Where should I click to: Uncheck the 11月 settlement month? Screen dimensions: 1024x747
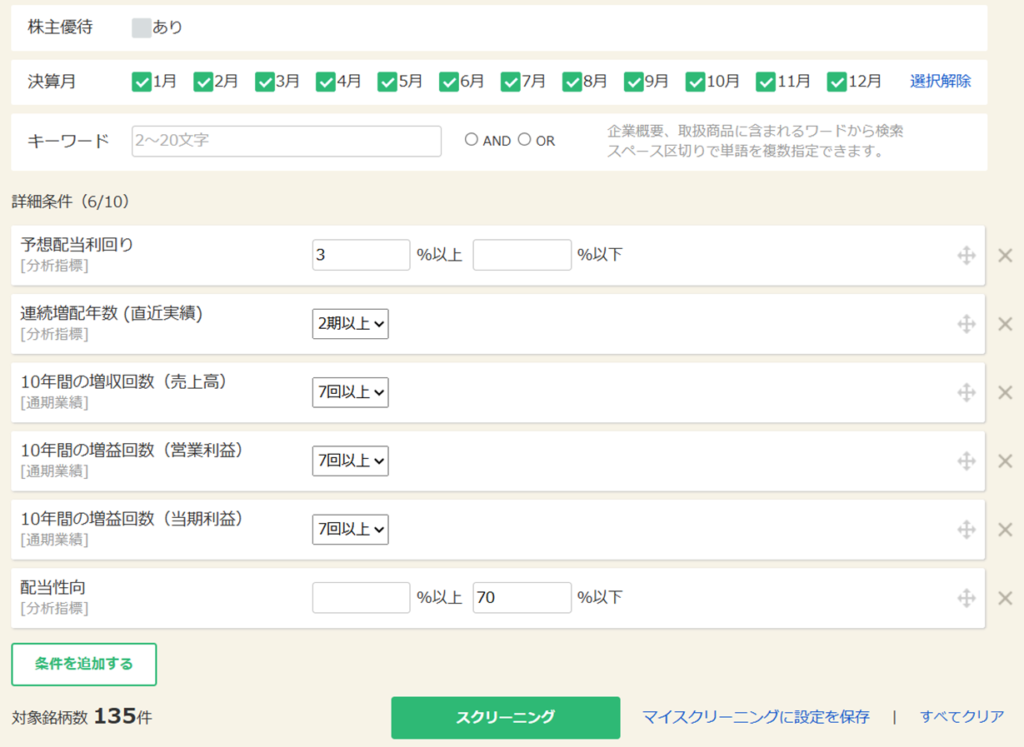point(765,82)
